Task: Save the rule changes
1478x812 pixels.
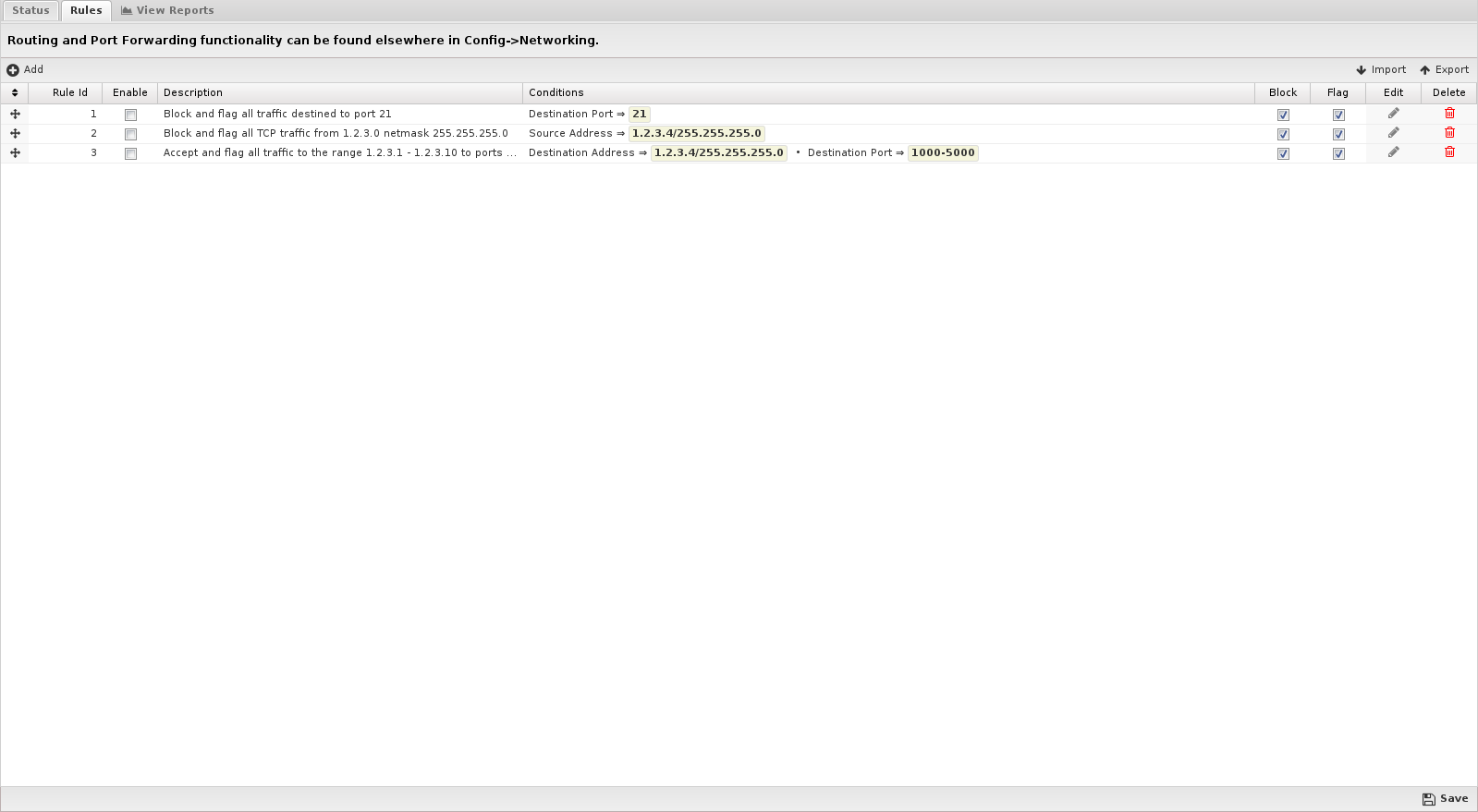Action: tap(1445, 799)
